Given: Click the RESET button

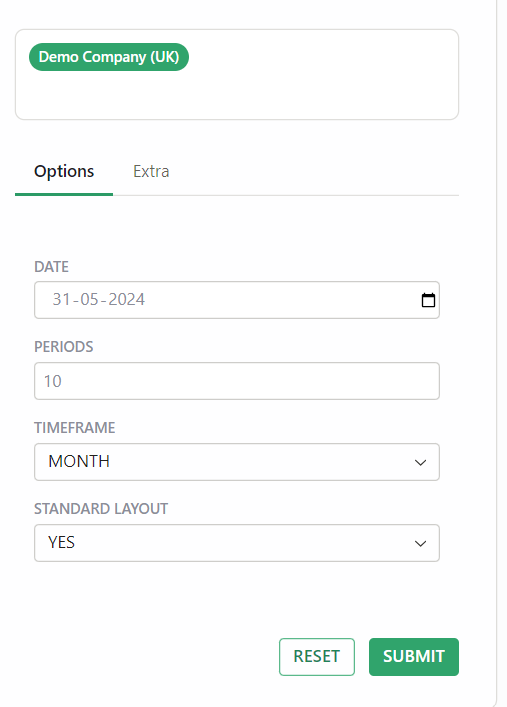Looking at the screenshot, I should pyautogui.click(x=317, y=656).
